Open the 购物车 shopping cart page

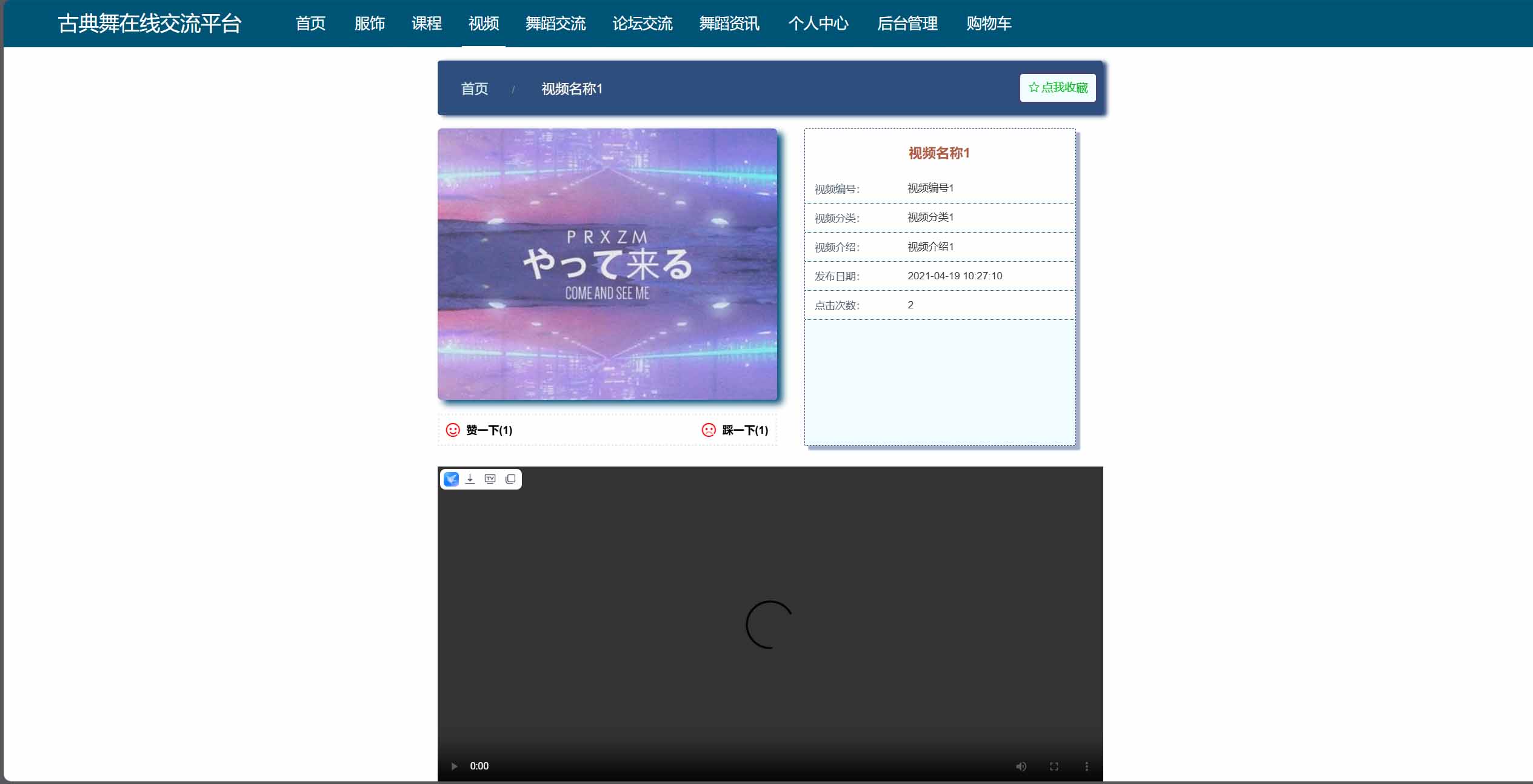click(989, 24)
